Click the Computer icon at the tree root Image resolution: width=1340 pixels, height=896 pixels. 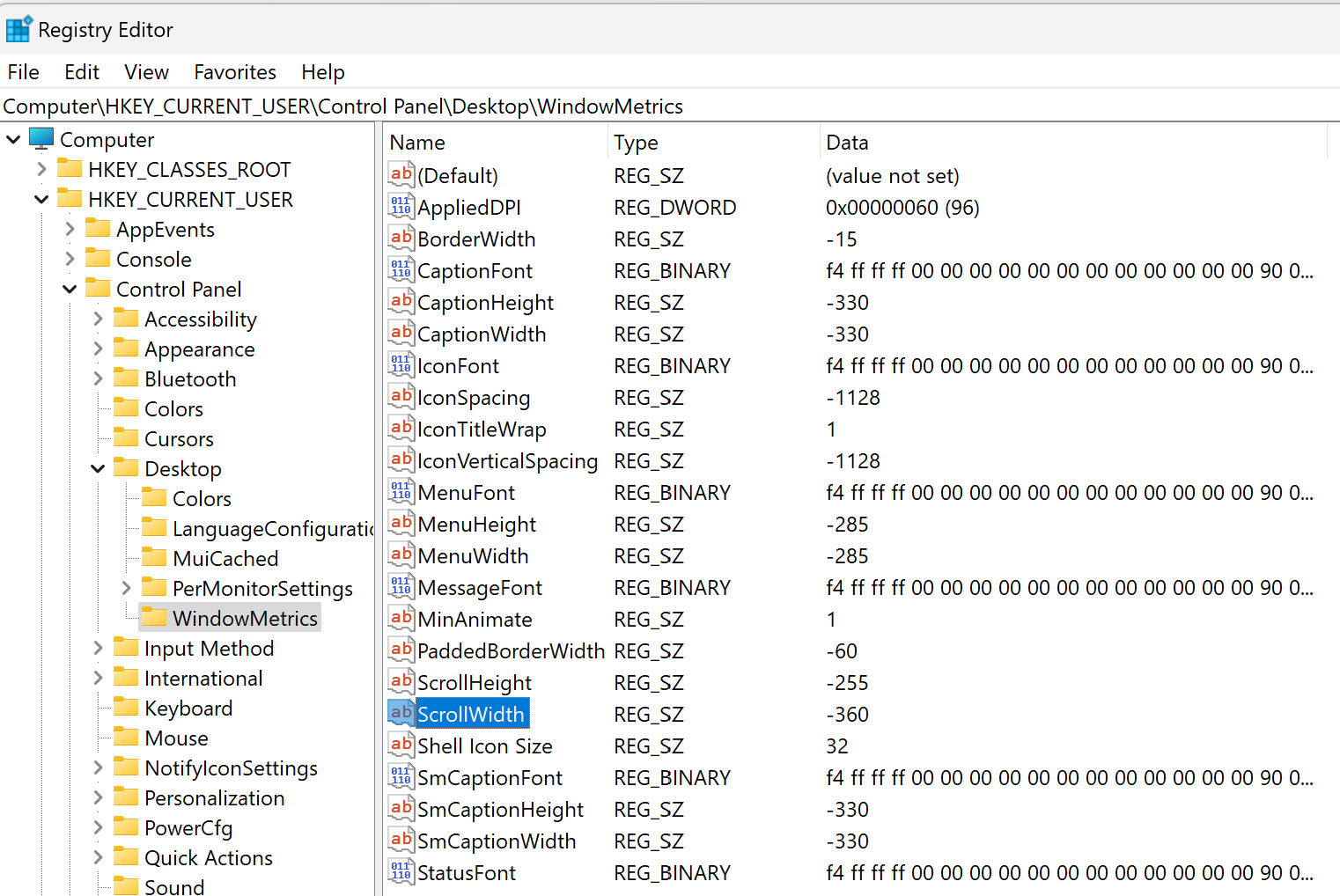point(40,138)
